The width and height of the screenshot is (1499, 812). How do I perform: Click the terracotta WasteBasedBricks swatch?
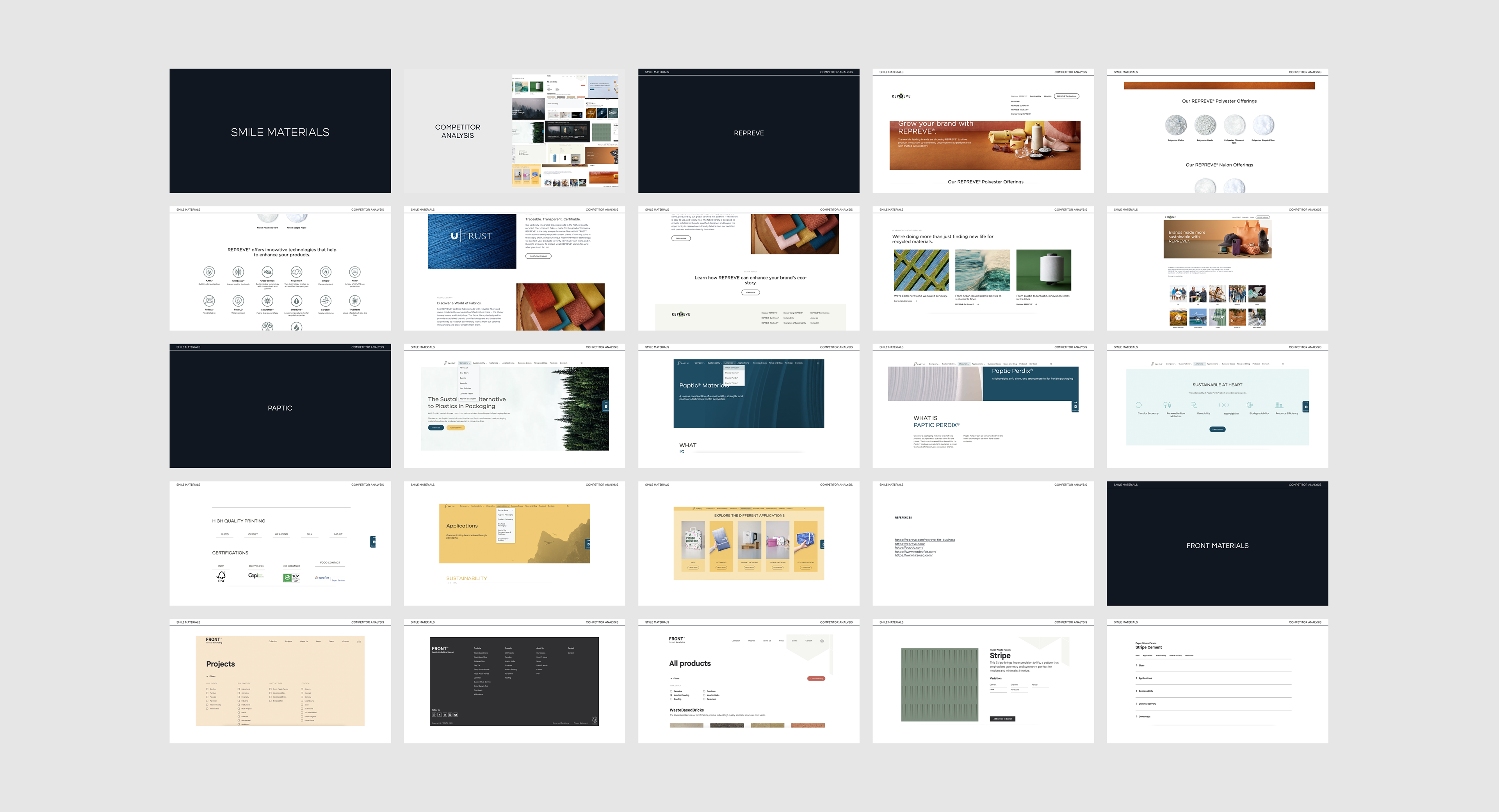pyautogui.click(x=808, y=725)
